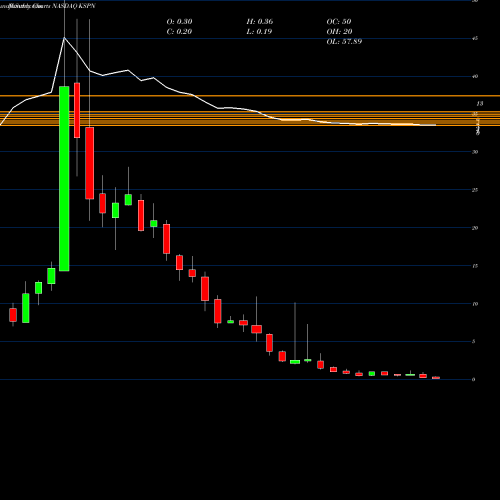The image size is (500, 500).
Task: Select the high value H: 0.36
Action: point(260,22)
